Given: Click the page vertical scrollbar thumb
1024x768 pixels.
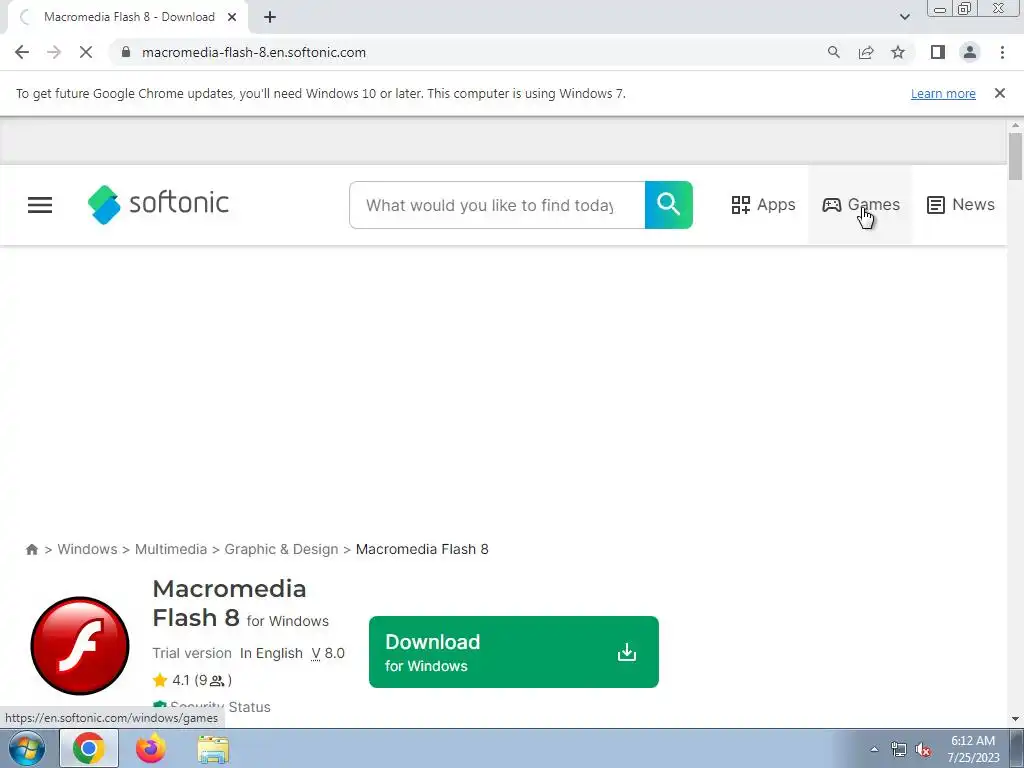Looking at the screenshot, I should click(x=1015, y=155).
